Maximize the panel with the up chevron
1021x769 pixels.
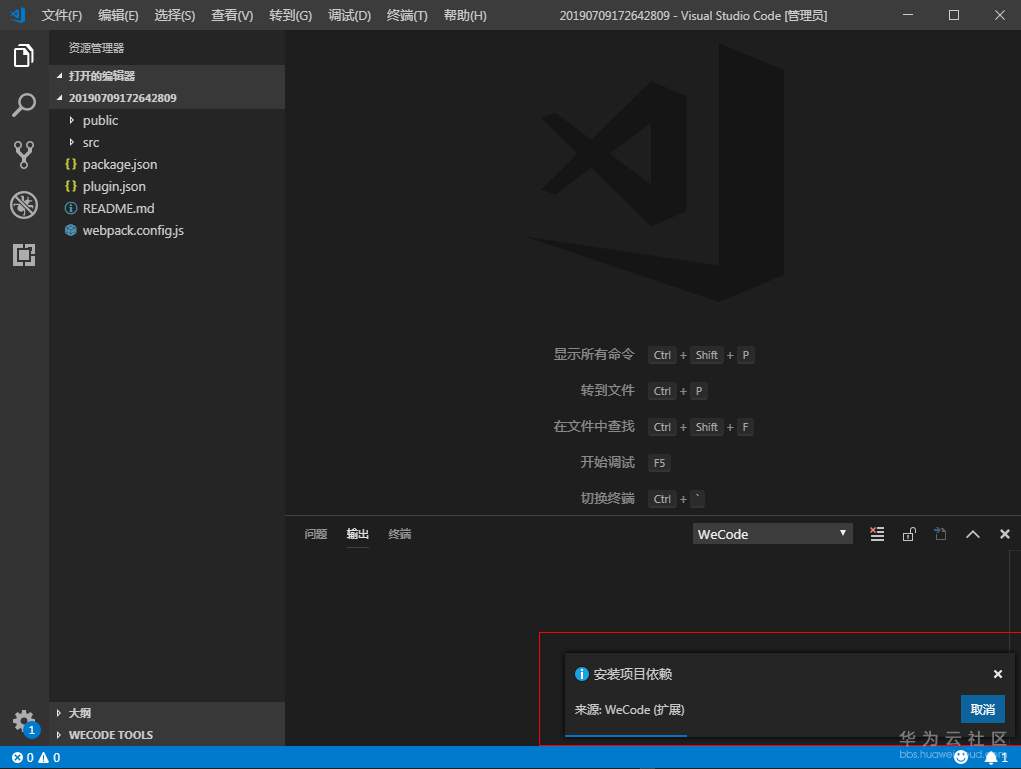point(973,535)
